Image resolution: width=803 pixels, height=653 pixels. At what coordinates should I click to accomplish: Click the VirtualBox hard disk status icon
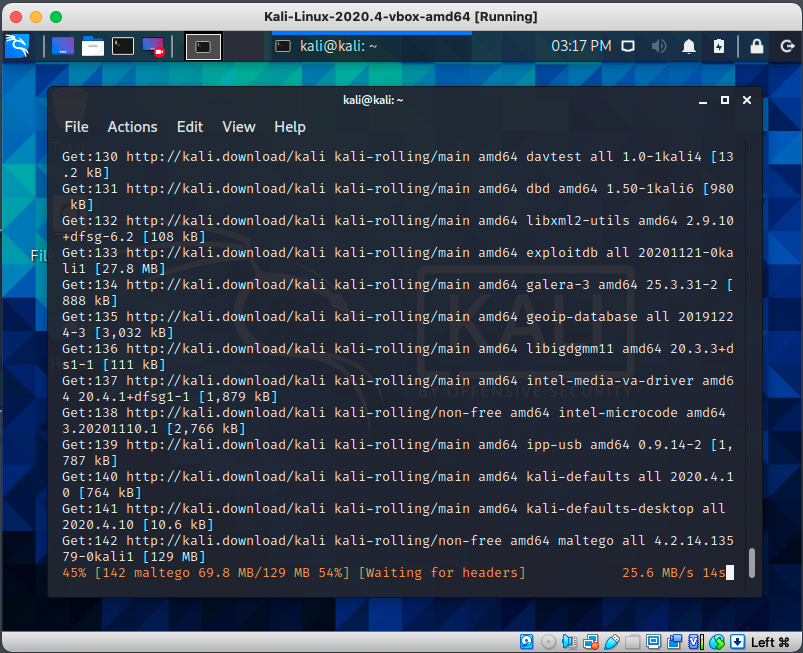[527, 641]
